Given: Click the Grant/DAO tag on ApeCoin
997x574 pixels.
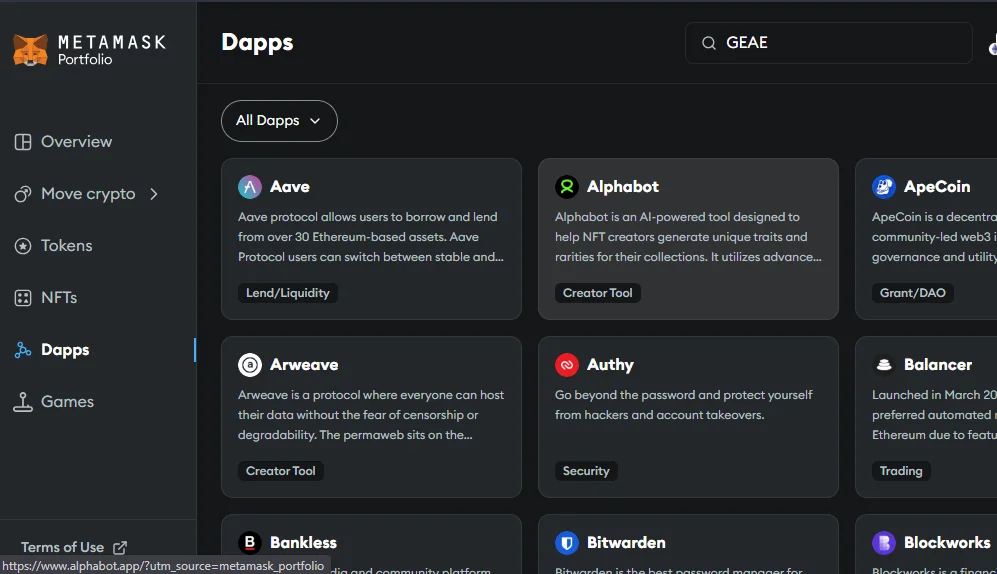Looking at the screenshot, I should click(x=912, y=293).
